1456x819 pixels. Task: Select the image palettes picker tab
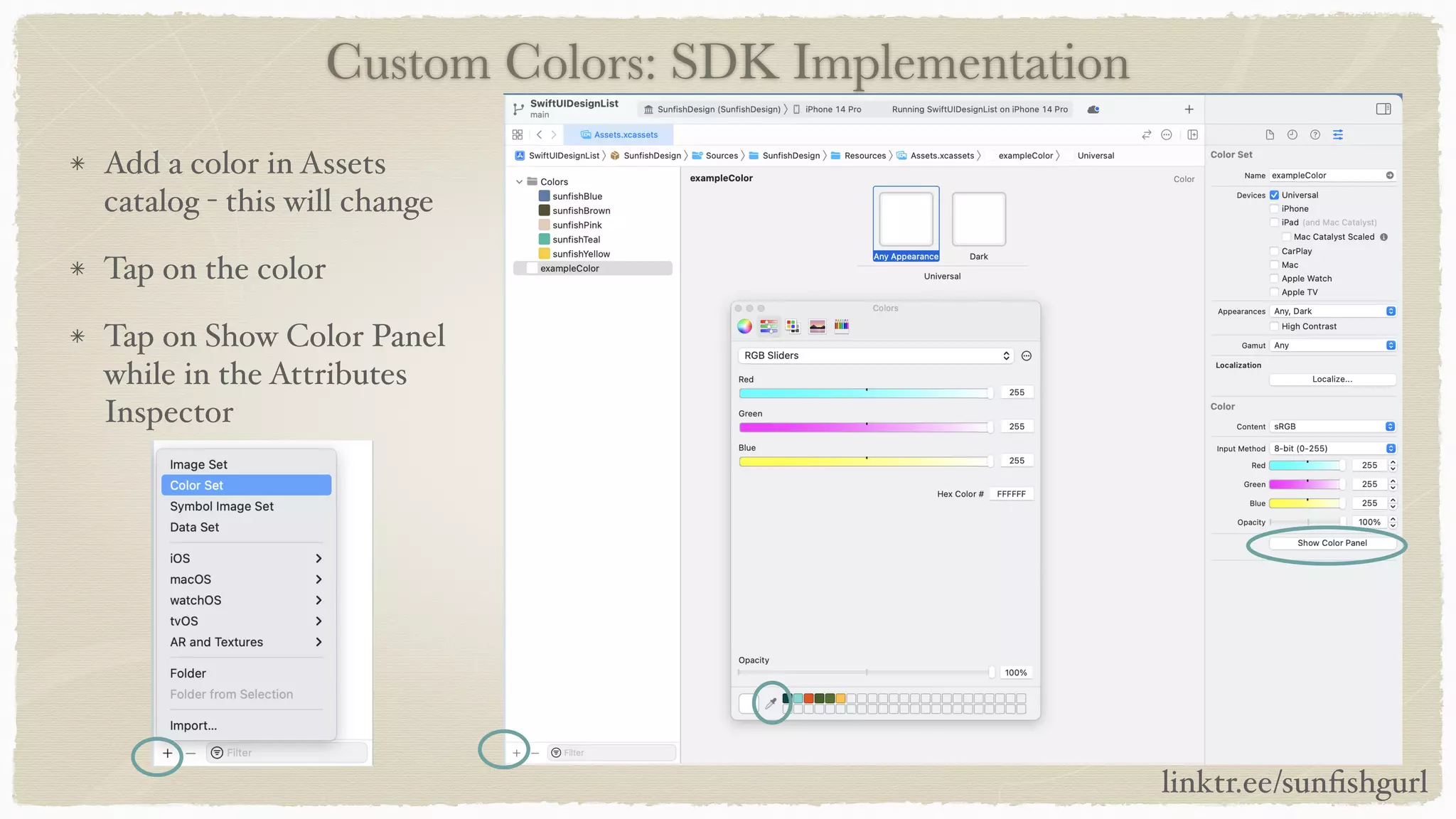point(818,326)
